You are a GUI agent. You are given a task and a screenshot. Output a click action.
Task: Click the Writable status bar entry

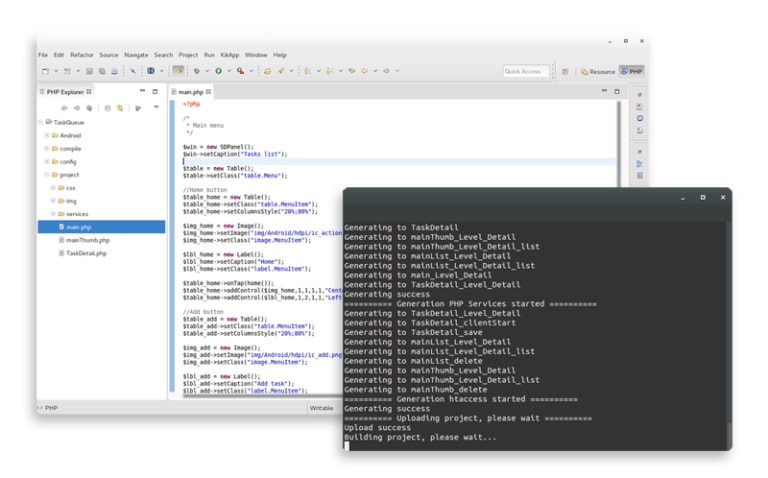321,408
